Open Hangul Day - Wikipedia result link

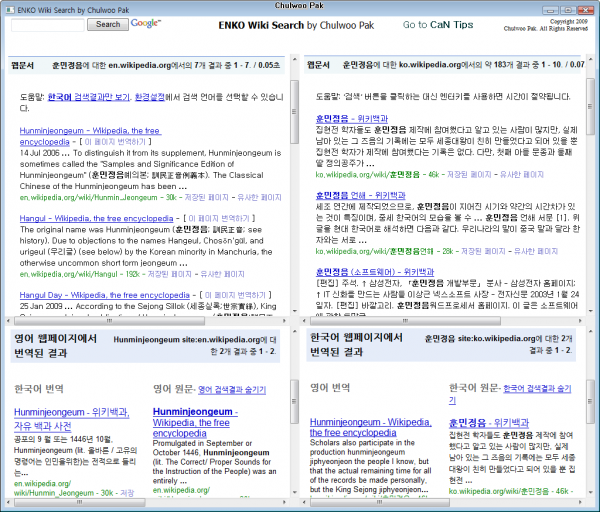104,295
